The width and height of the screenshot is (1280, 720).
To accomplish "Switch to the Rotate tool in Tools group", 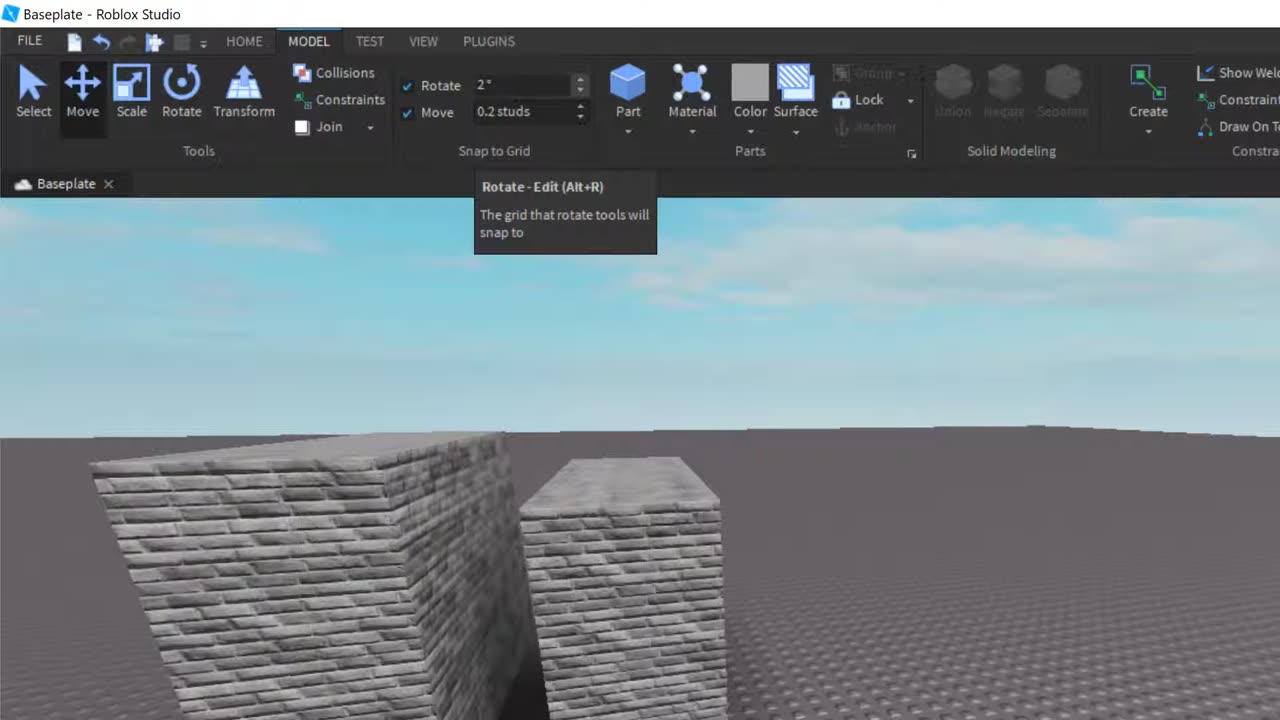I will pos(182,92).
